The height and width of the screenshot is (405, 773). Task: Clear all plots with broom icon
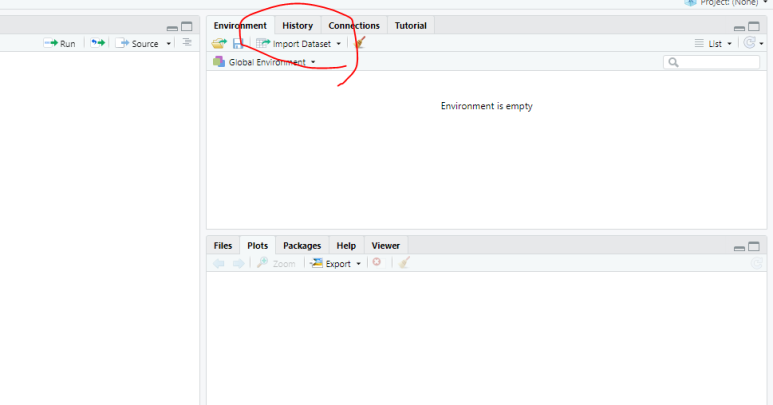[404, 263]
